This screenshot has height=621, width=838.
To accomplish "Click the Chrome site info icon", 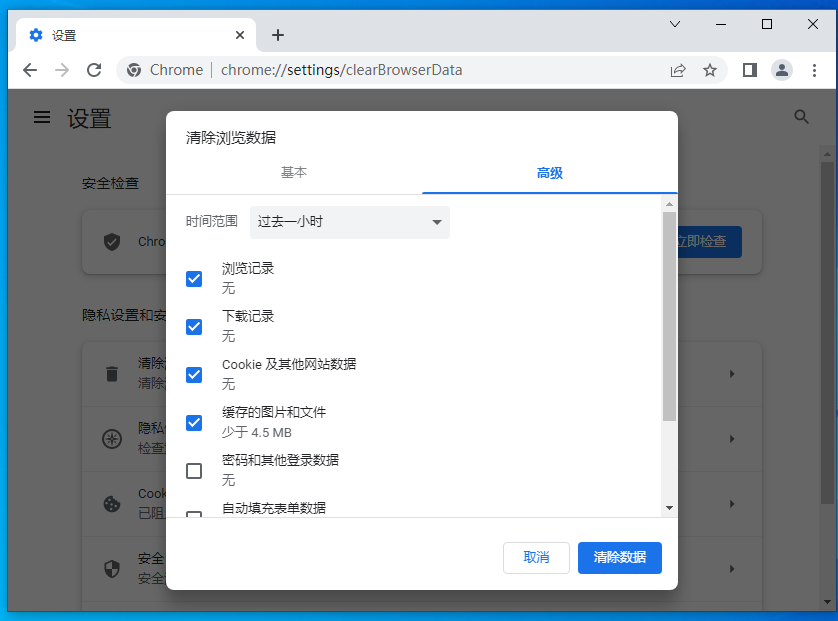I will tap(134, 70).
